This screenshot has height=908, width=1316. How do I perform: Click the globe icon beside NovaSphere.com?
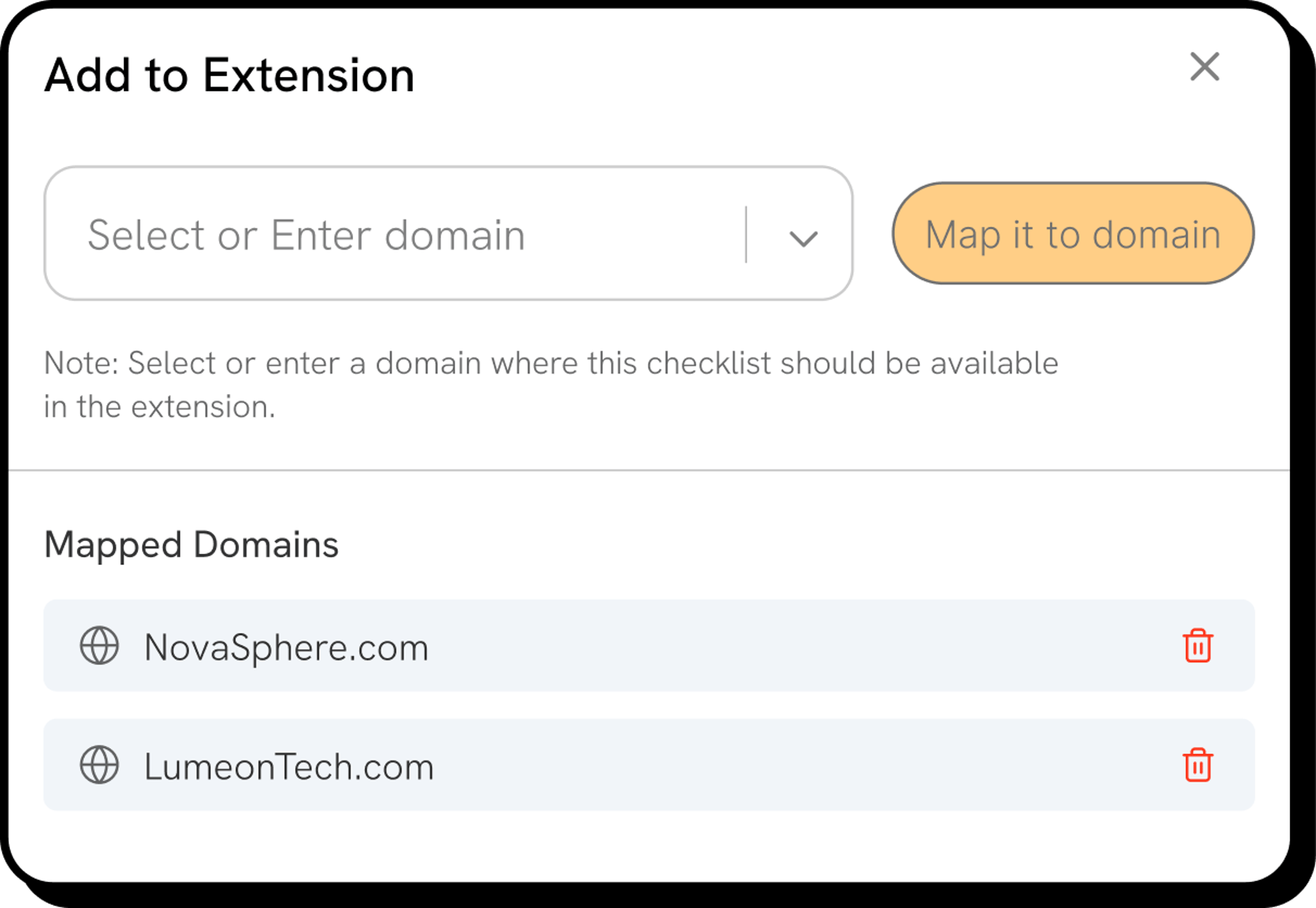(100, 646)
